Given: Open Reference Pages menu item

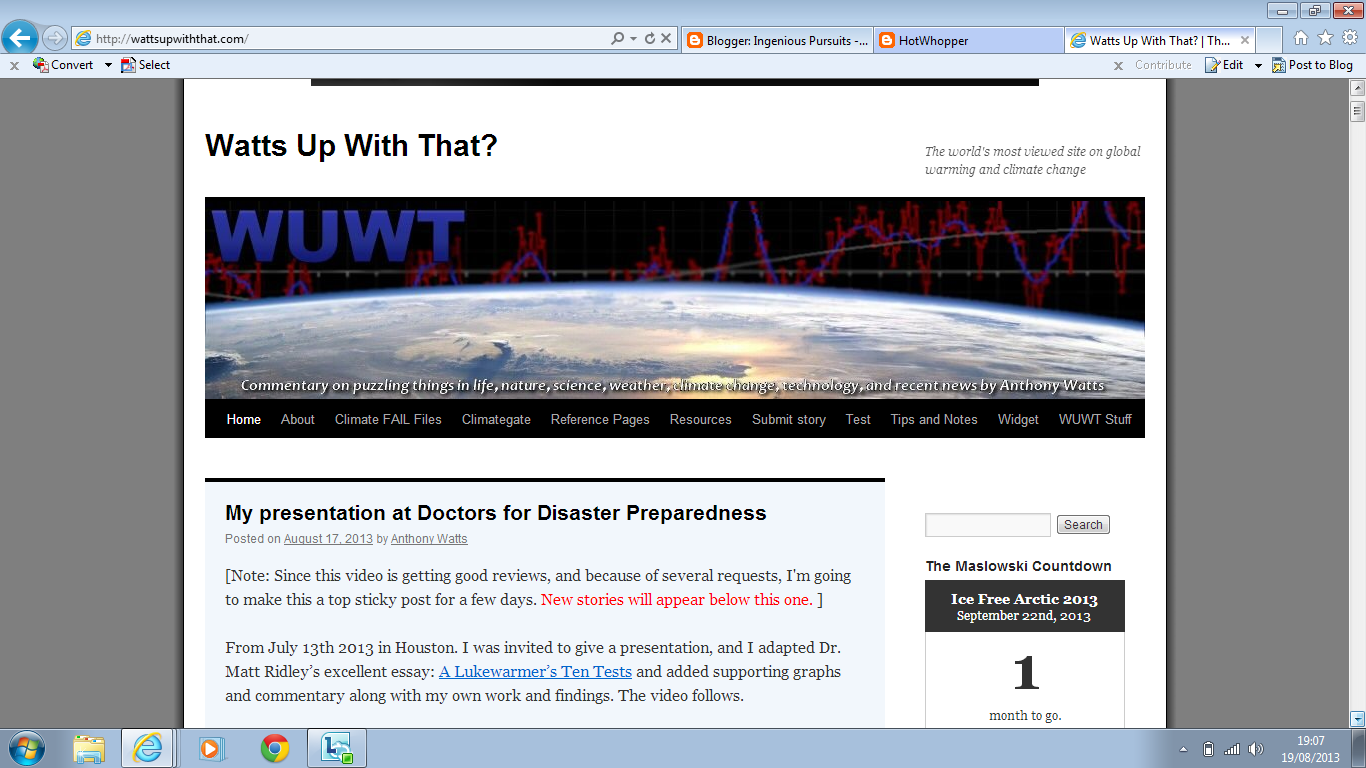Looking at the screenshot, I should tap(600, 419).
